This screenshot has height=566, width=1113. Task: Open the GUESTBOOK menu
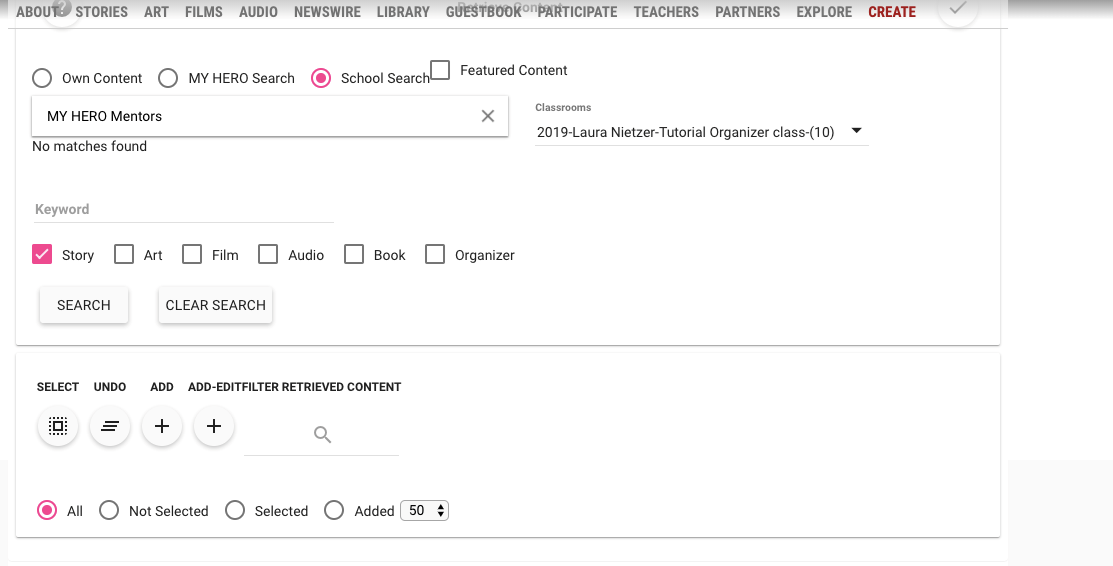pyautogui.click(x=483, y=12)
